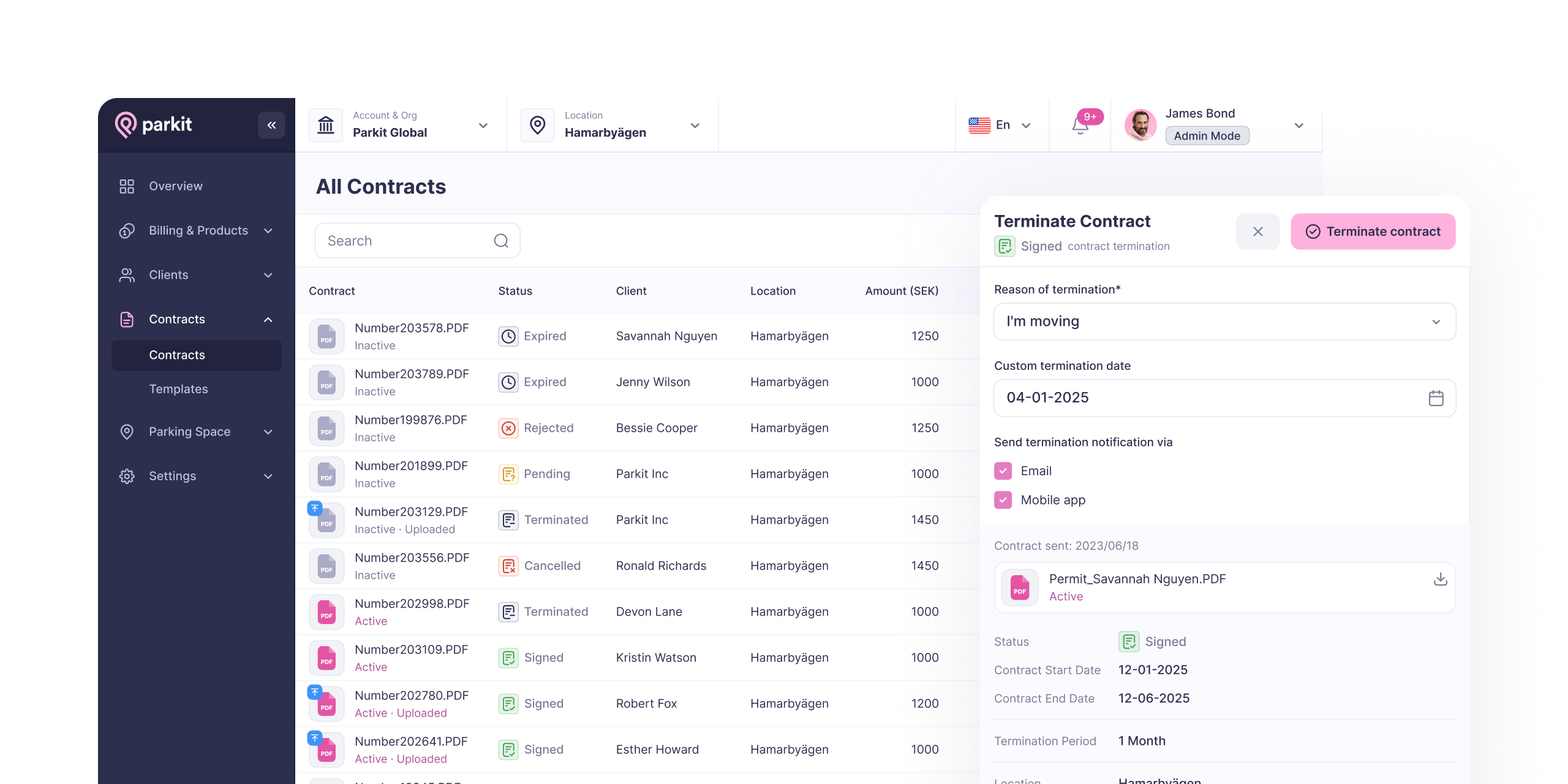
Task: Click Contract End Date value 12-06-2025
Action: point(1154,699)
